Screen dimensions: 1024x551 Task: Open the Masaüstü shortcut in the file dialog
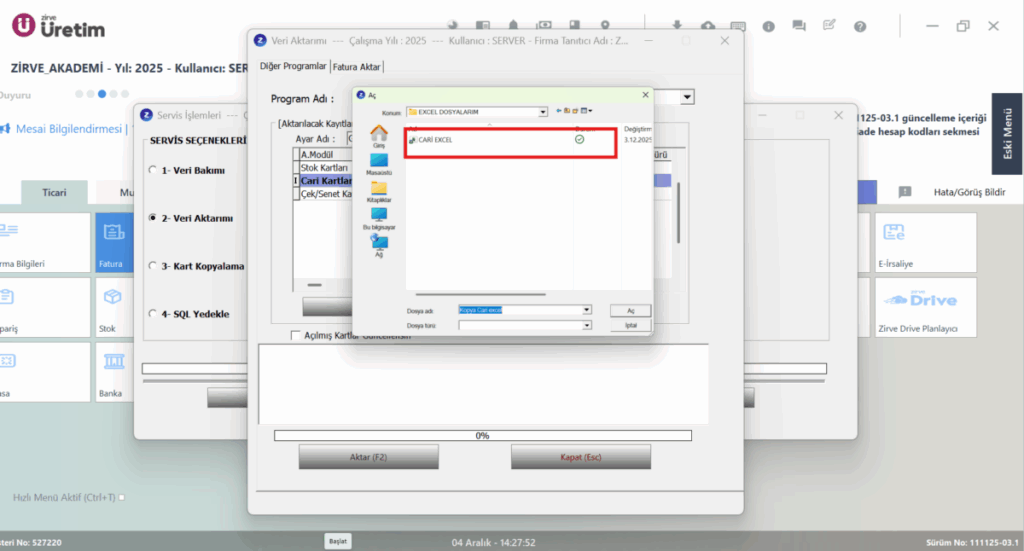[379, 164]
